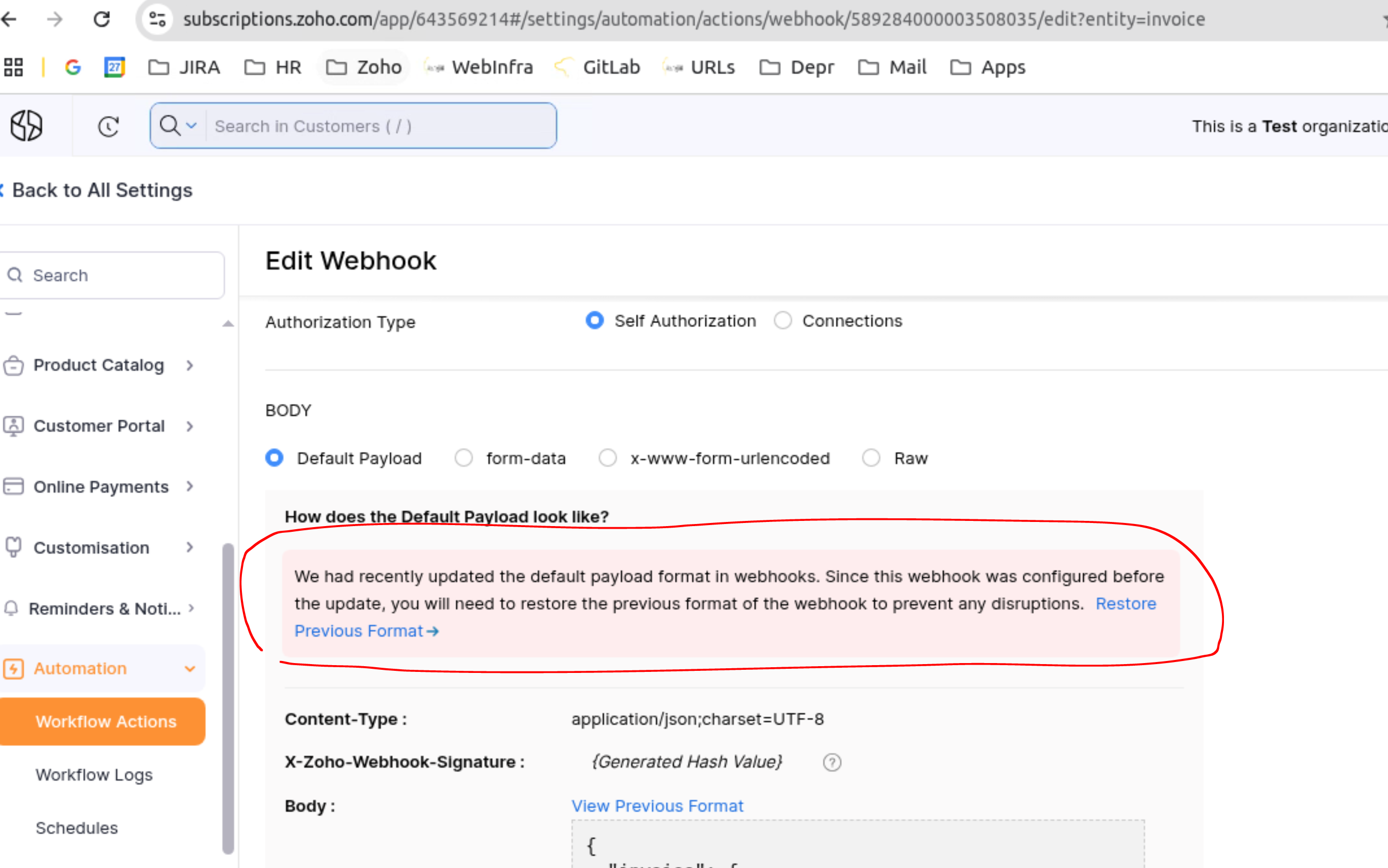Collapse the Automation sidebar section
The width and height of the screenshot is (1388, 868).
coord(189,669)
